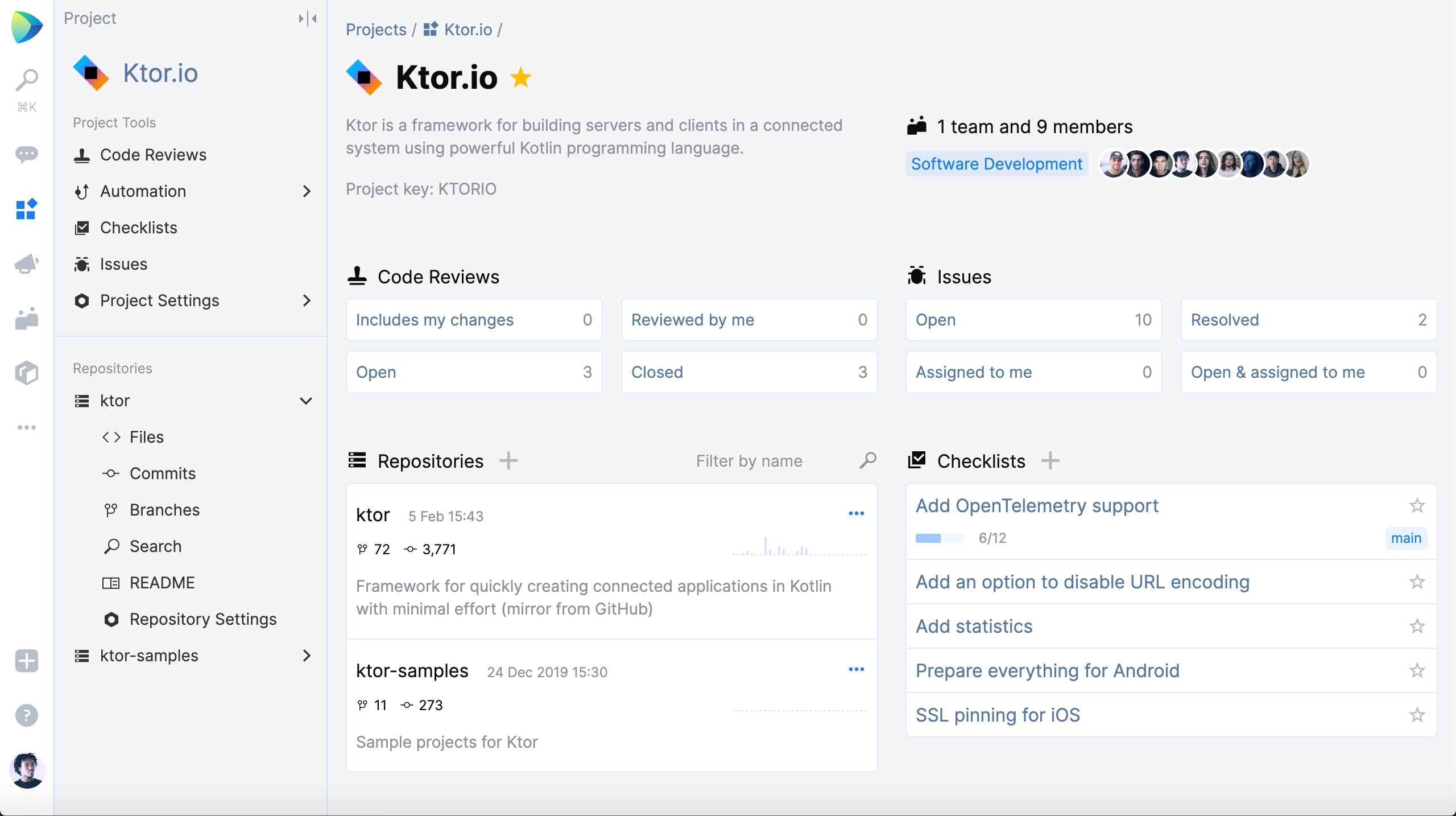The width and height of the screenshot is (1456, 816).
Task: Click the Projects breadcrumb link
Action: 376,30
